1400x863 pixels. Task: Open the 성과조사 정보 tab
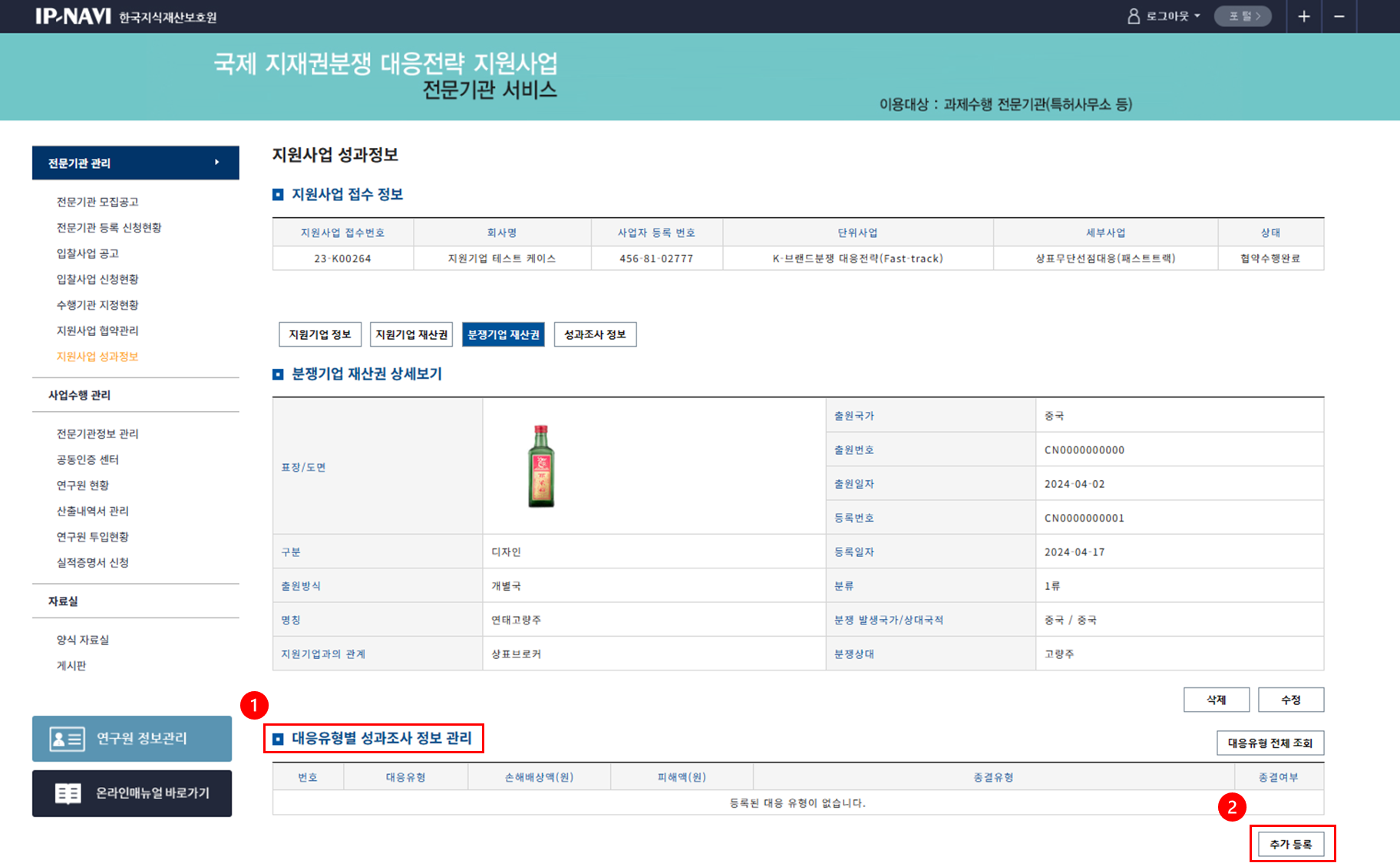tap(595, 334)
